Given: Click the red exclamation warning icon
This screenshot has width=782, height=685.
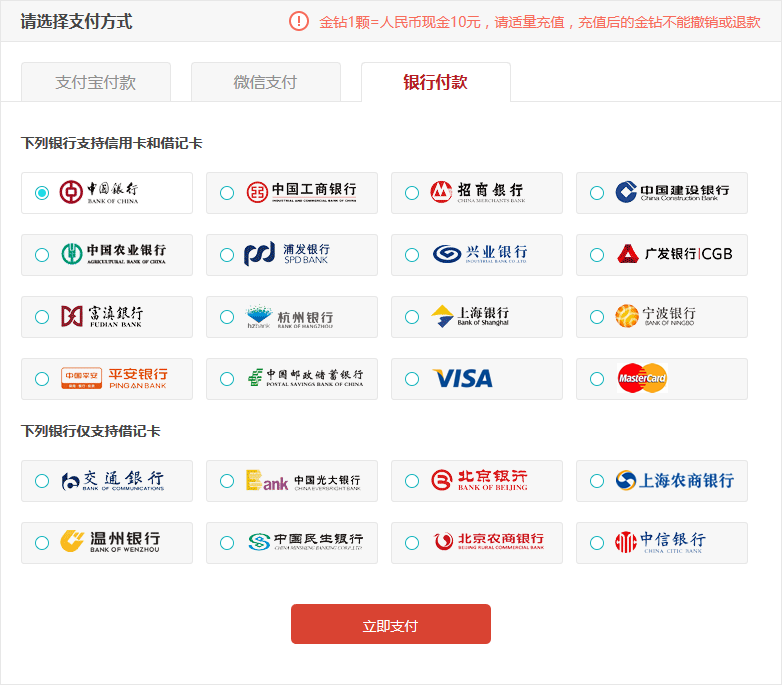Looking at the screenshot, I should (299, 21).
